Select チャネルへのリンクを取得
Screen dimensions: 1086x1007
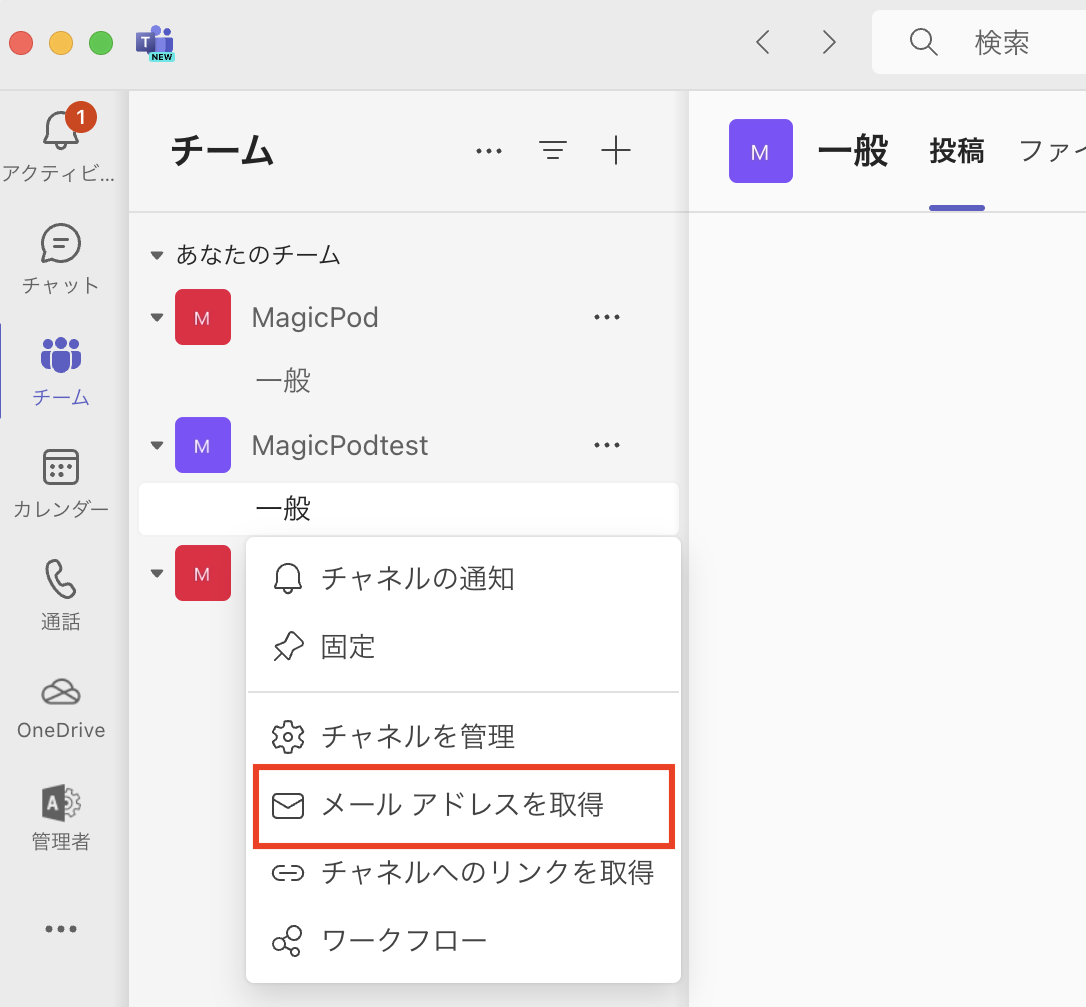pos(463,873)
